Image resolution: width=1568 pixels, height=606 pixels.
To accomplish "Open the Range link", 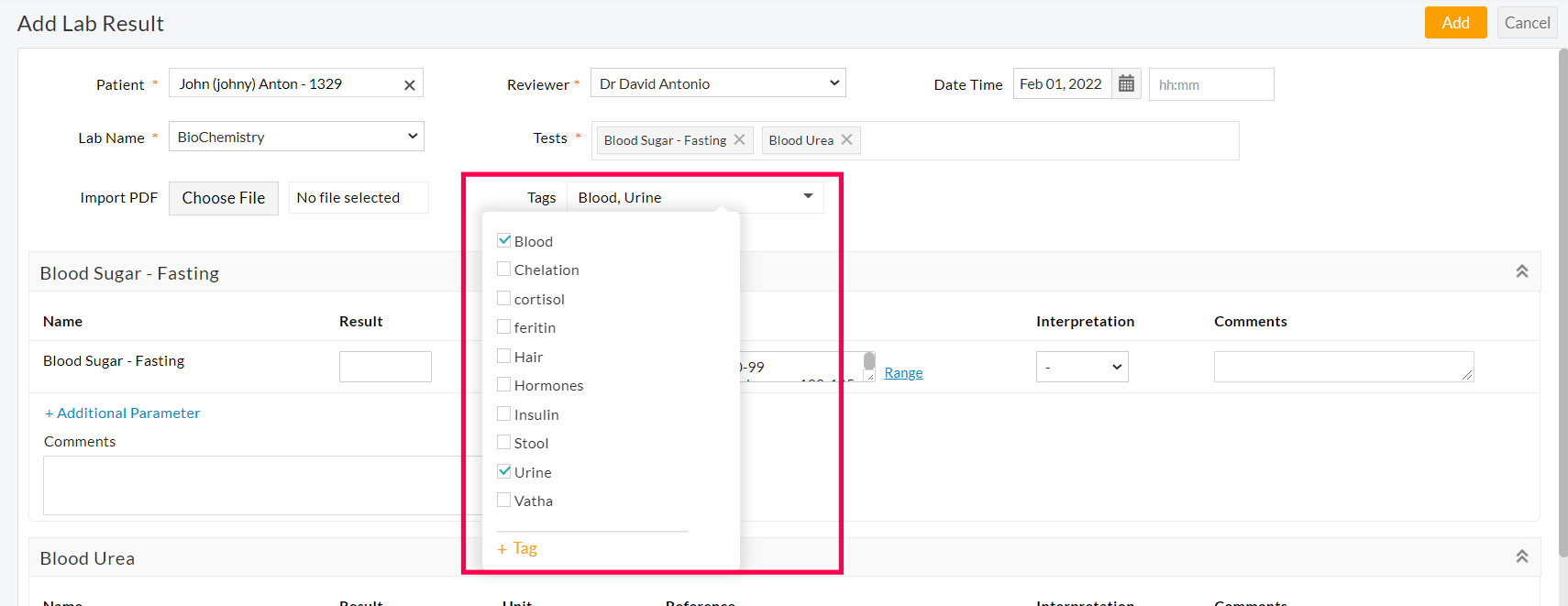I will pos(903,373).
